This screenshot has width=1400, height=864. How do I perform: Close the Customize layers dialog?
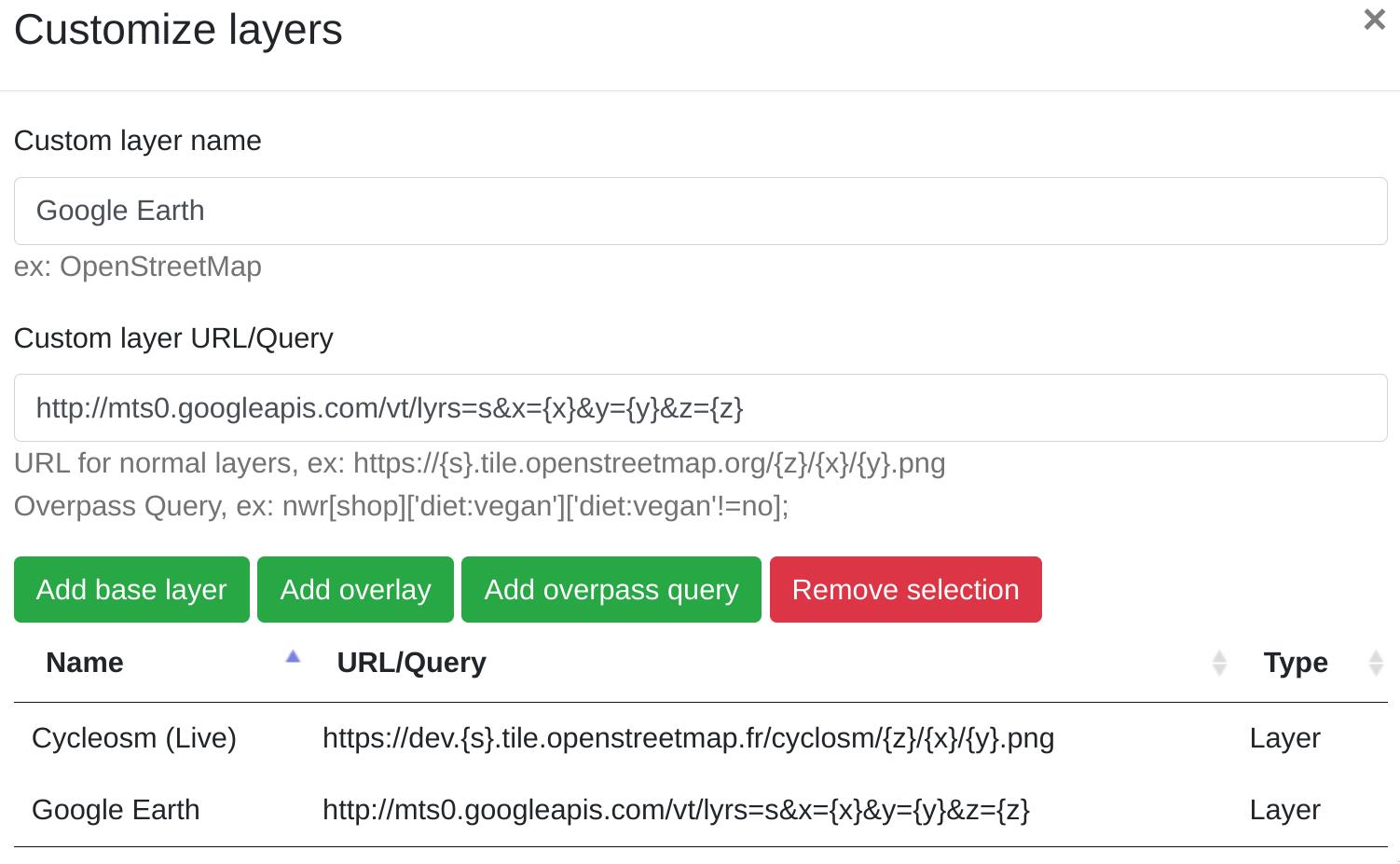1374,20
